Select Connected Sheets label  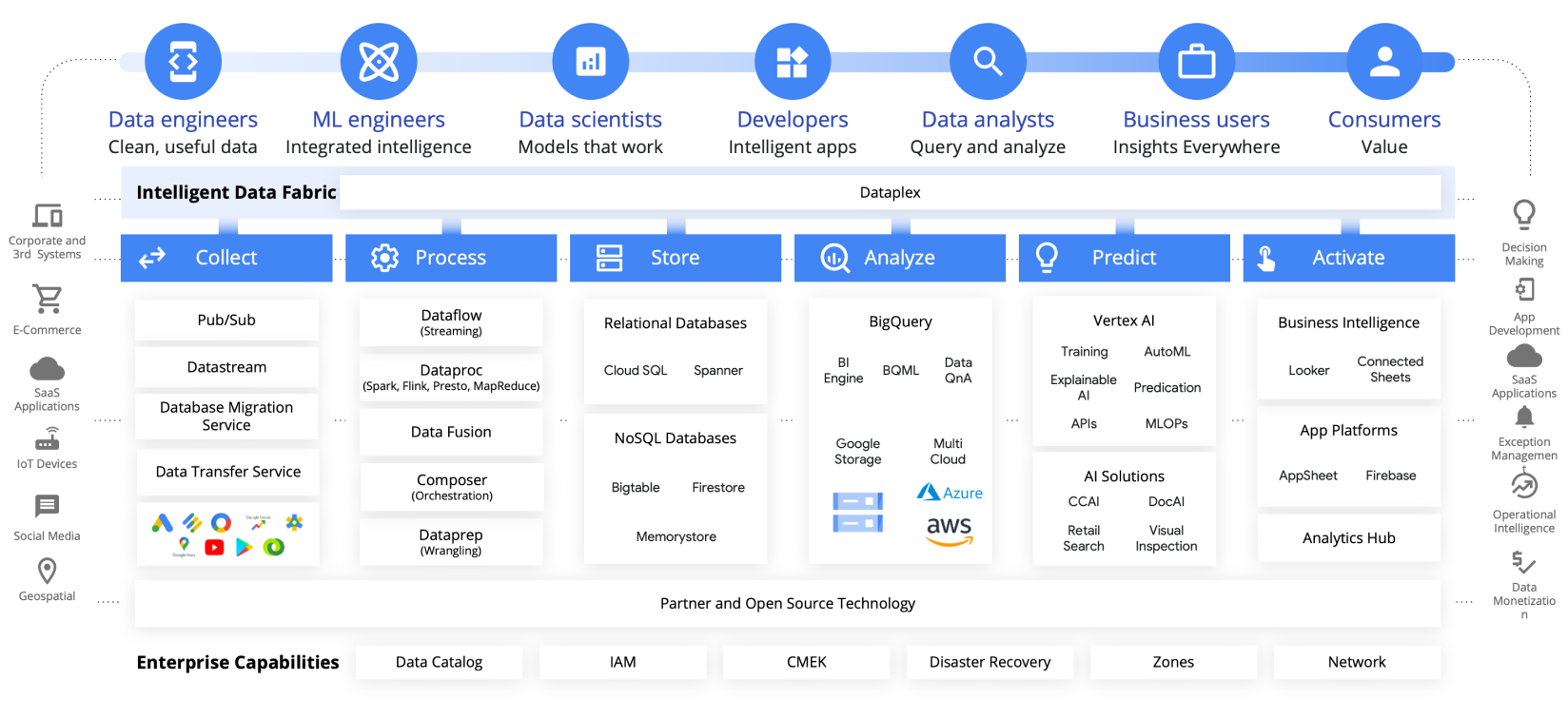pos(1390,370)
